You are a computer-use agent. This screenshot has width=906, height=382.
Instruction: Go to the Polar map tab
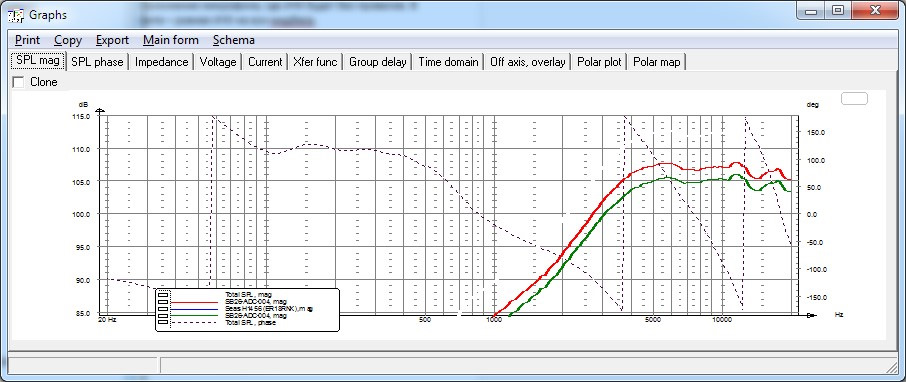click(657, 62)
